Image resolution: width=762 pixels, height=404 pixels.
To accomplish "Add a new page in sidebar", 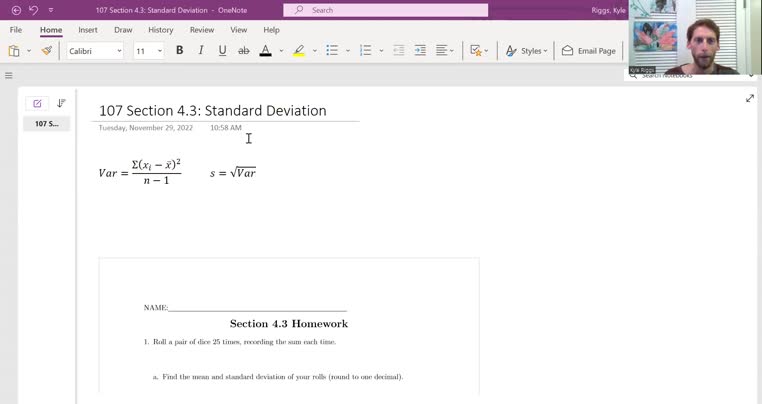I will click(x=37, y=103).
